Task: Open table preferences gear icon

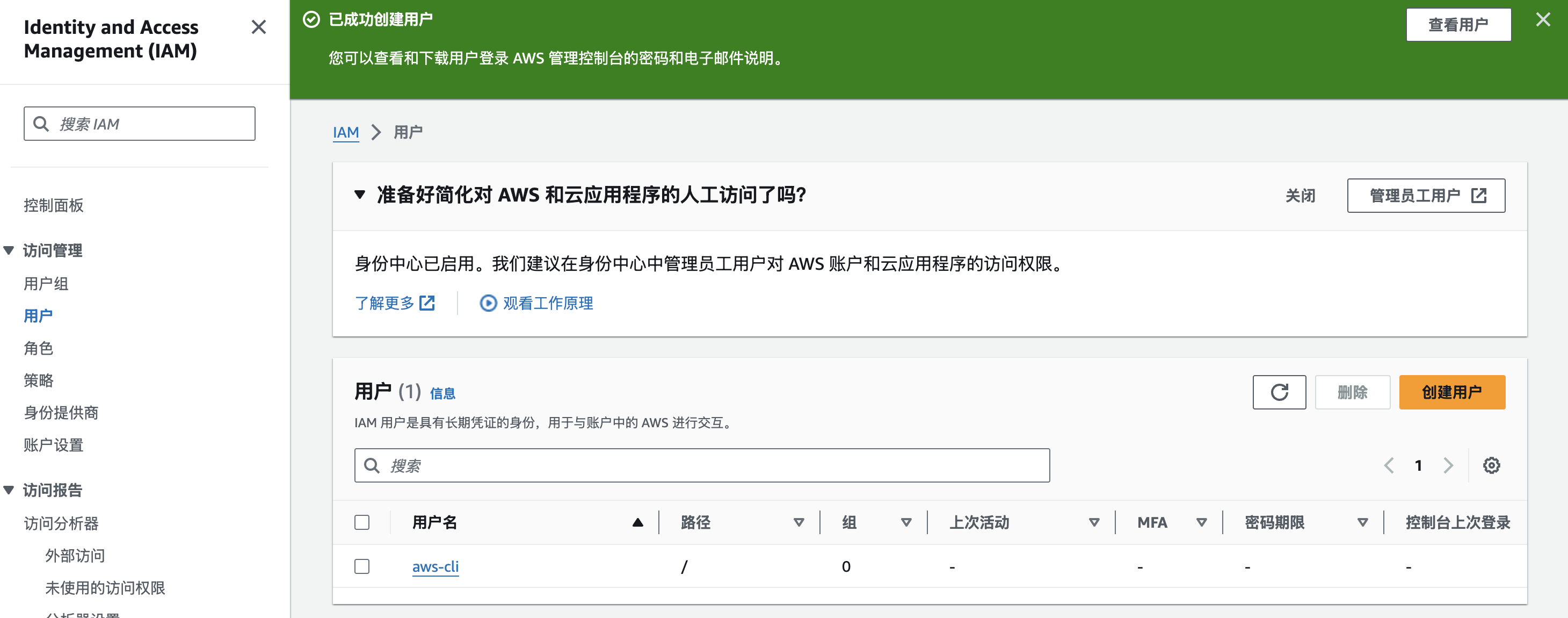Action: pyautogui.click(x=1491, y=466)
